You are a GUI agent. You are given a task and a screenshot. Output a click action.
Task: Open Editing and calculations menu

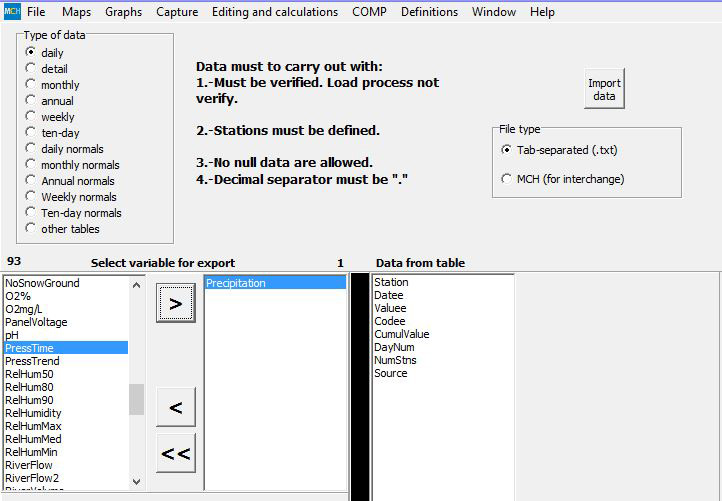click(275, 12)
